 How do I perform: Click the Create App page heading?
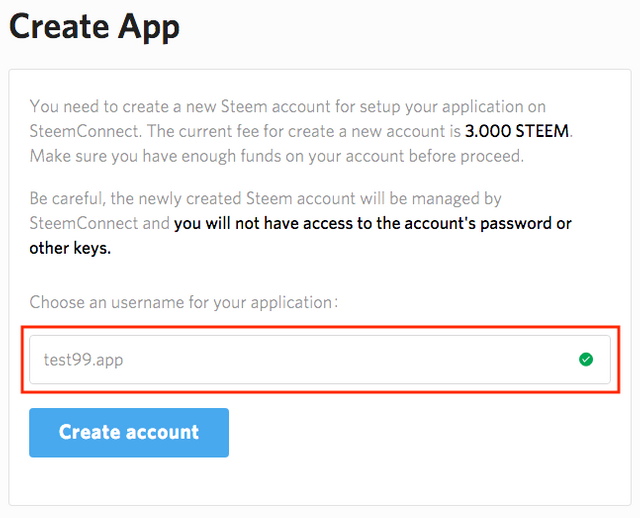(x=94, y=27)
